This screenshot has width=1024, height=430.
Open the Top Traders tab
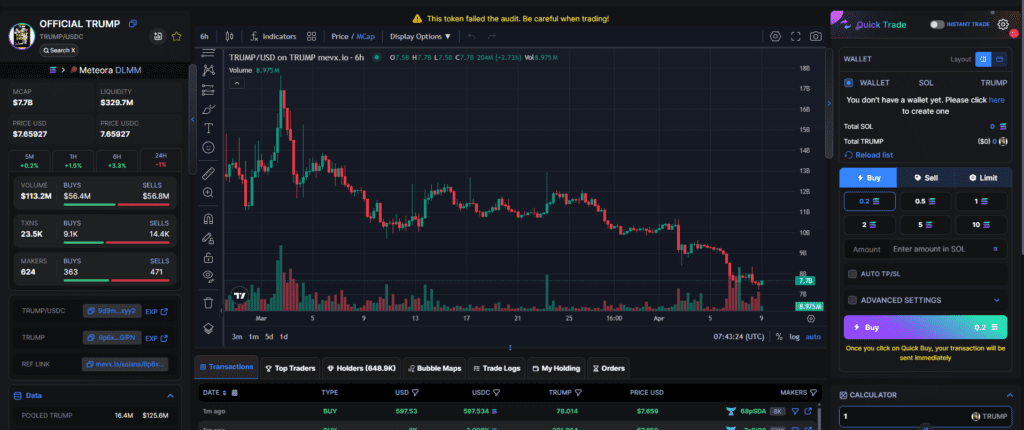(x=290, y=368)
